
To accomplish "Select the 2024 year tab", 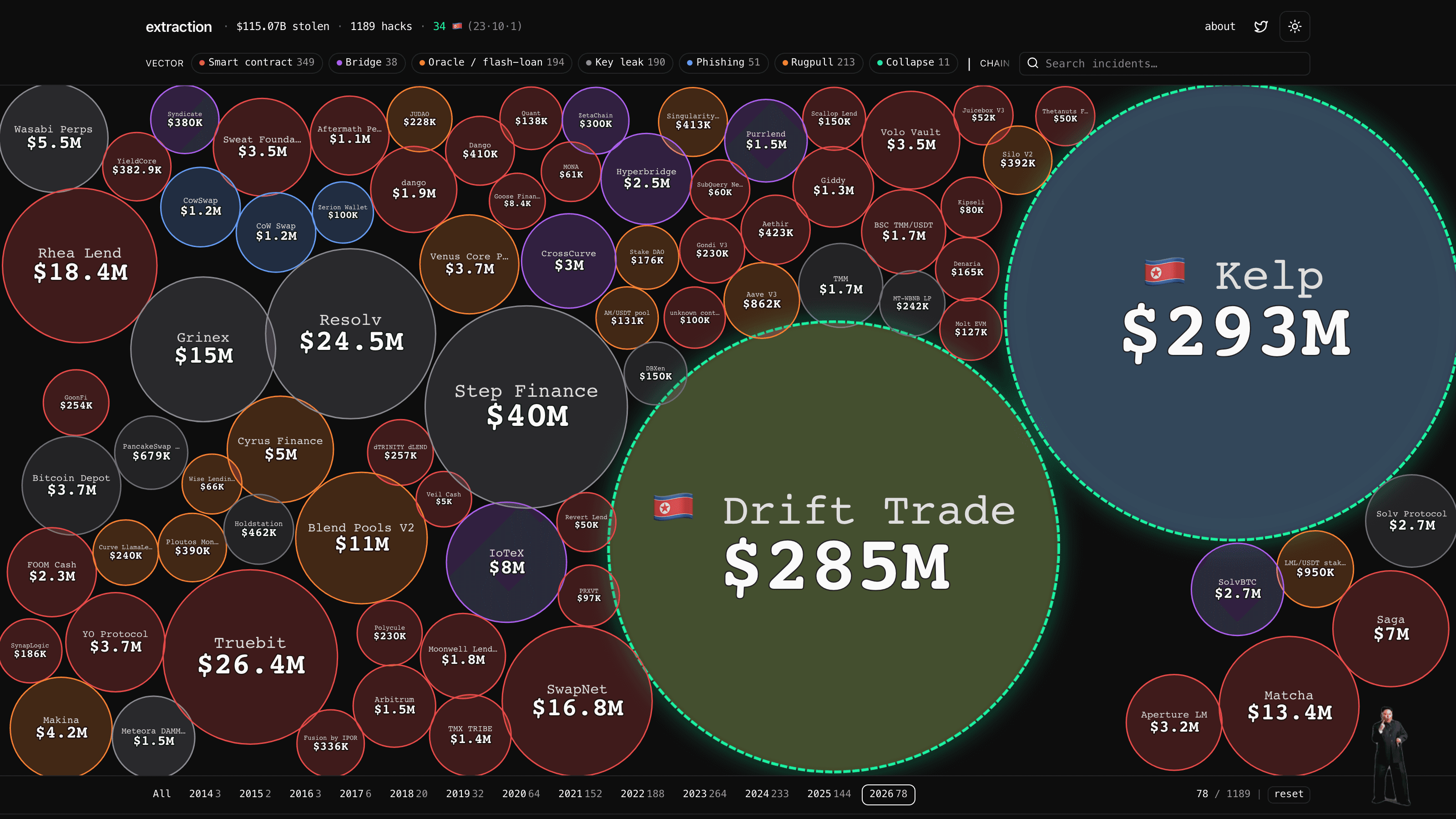I will [766, 794].
